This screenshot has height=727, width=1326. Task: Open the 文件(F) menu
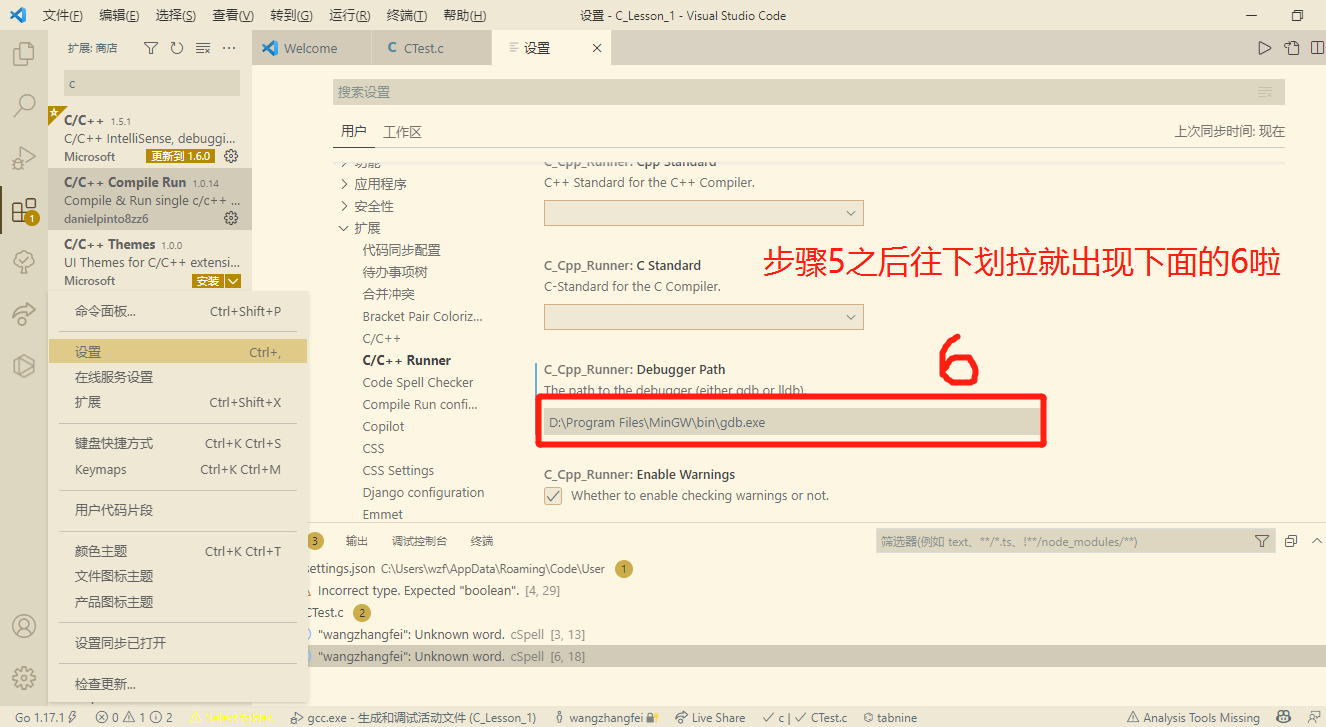pos(63,16)
